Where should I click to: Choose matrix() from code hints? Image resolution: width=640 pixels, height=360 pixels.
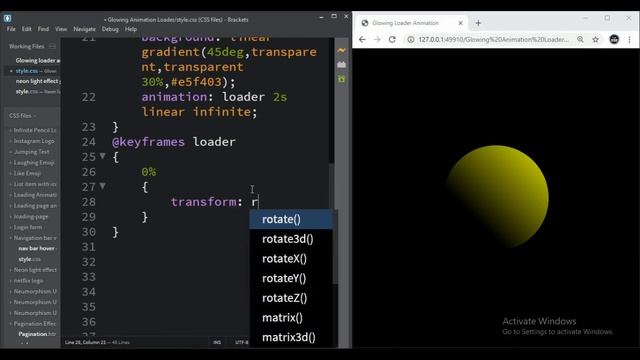(x=291, y=318)
